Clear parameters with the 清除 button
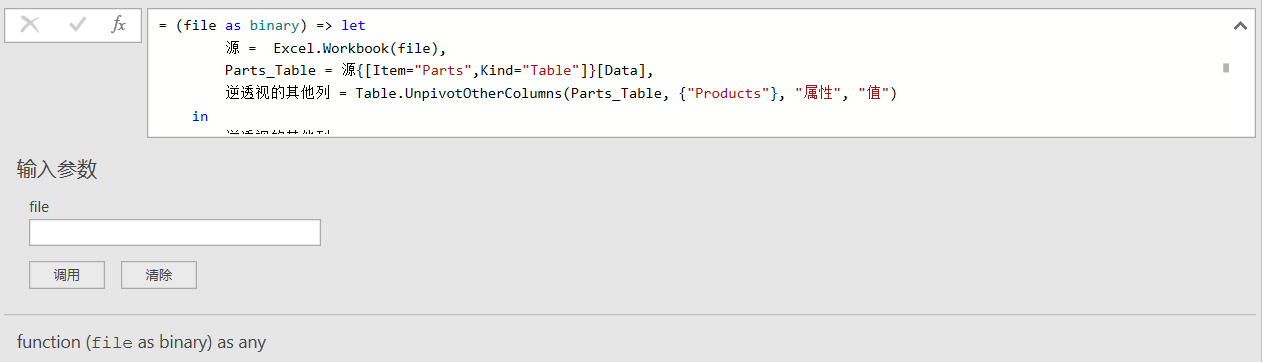Screen dimensions: 1262x362 159,275
